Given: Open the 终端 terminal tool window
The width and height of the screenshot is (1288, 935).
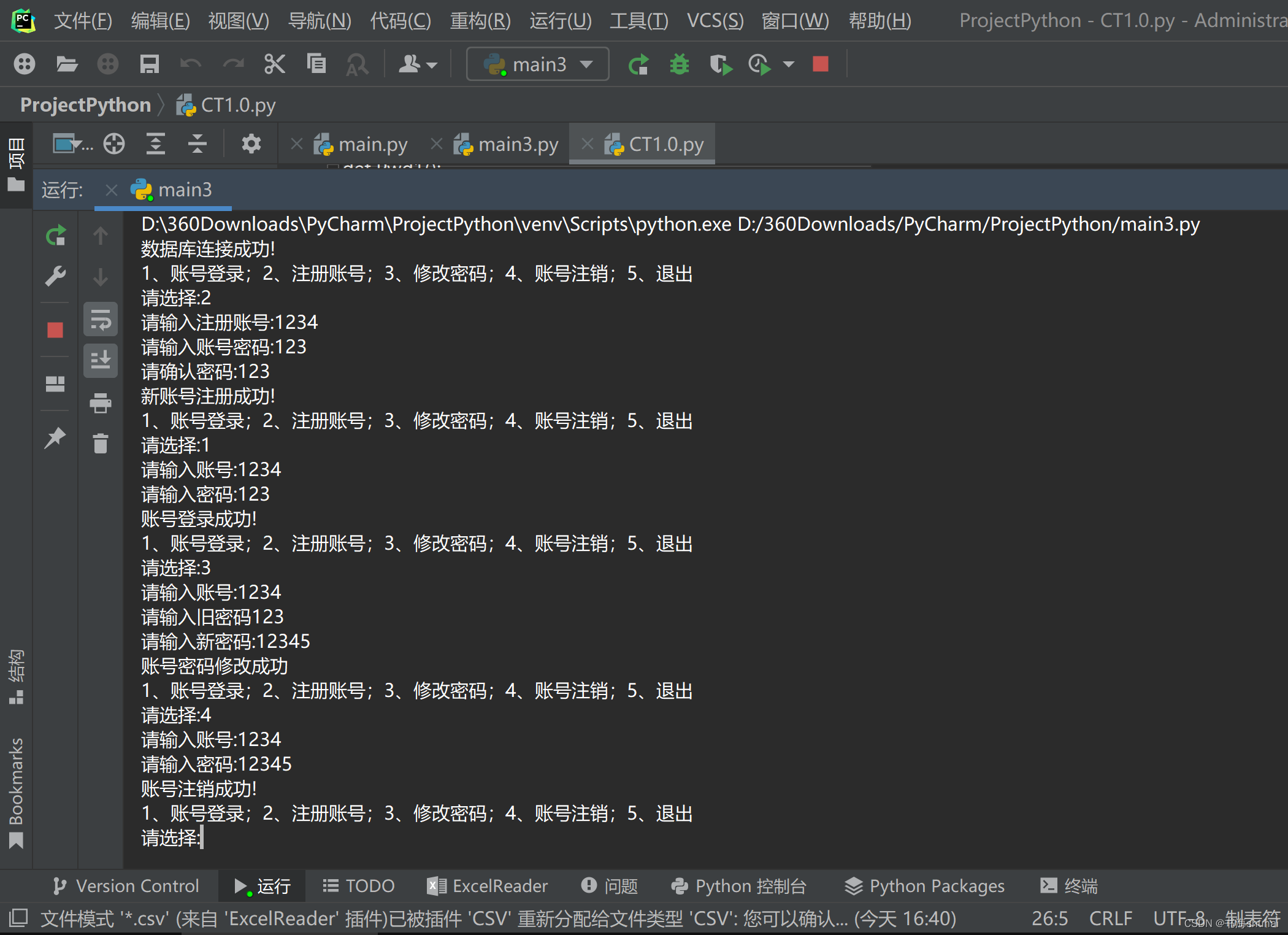Looking at the screenshot, I should (1069, 886).
